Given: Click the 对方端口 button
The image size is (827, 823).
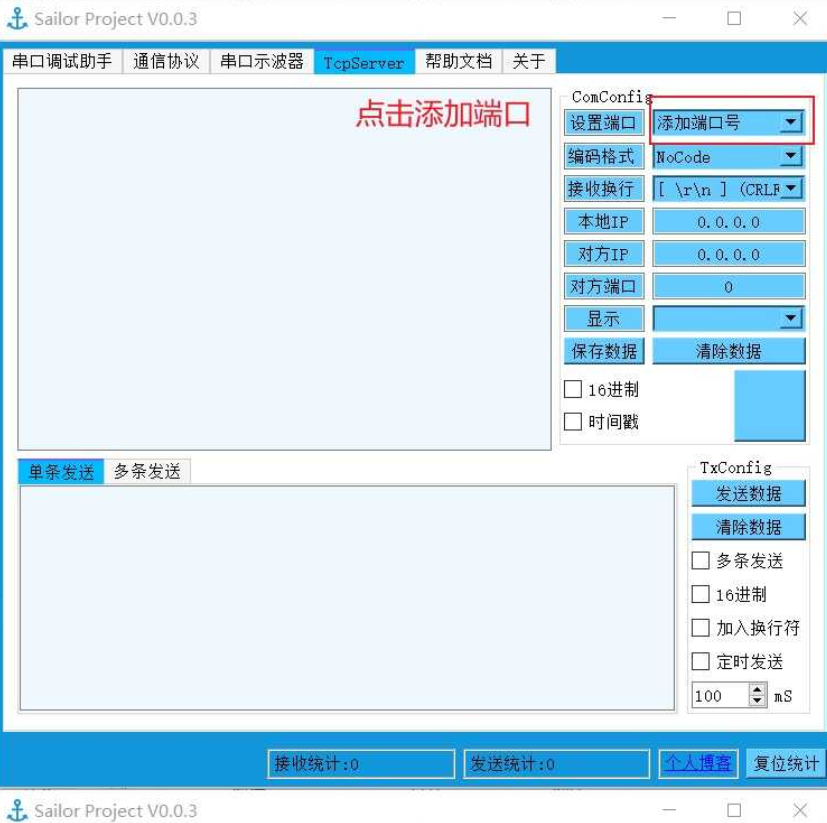Looking at the screenshot, I should 602,286.
